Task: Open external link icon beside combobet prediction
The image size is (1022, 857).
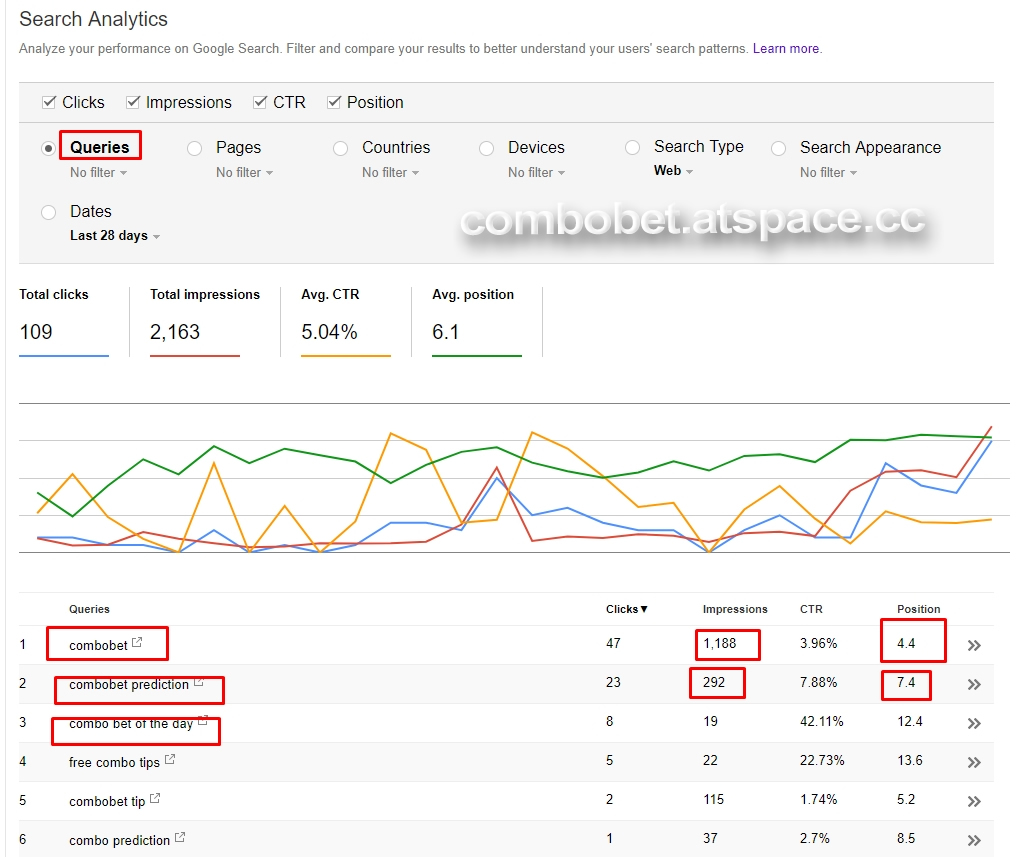Action: tap(198, 683)
